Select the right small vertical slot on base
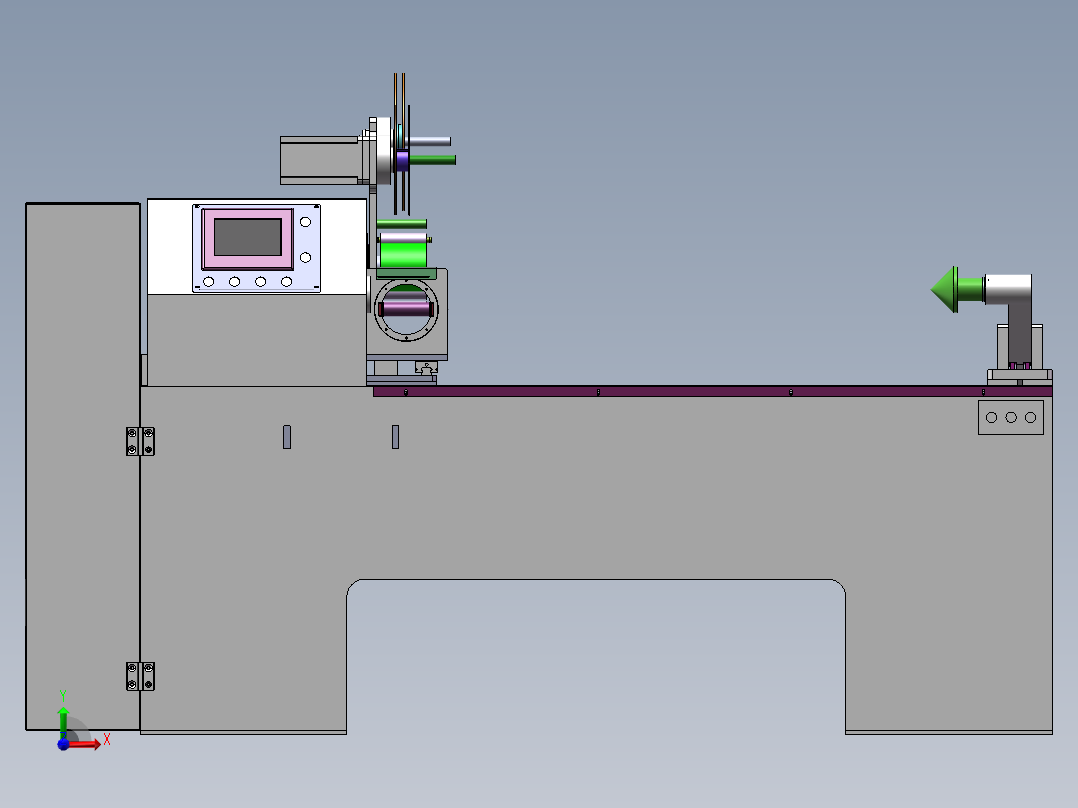 [395, 437]
